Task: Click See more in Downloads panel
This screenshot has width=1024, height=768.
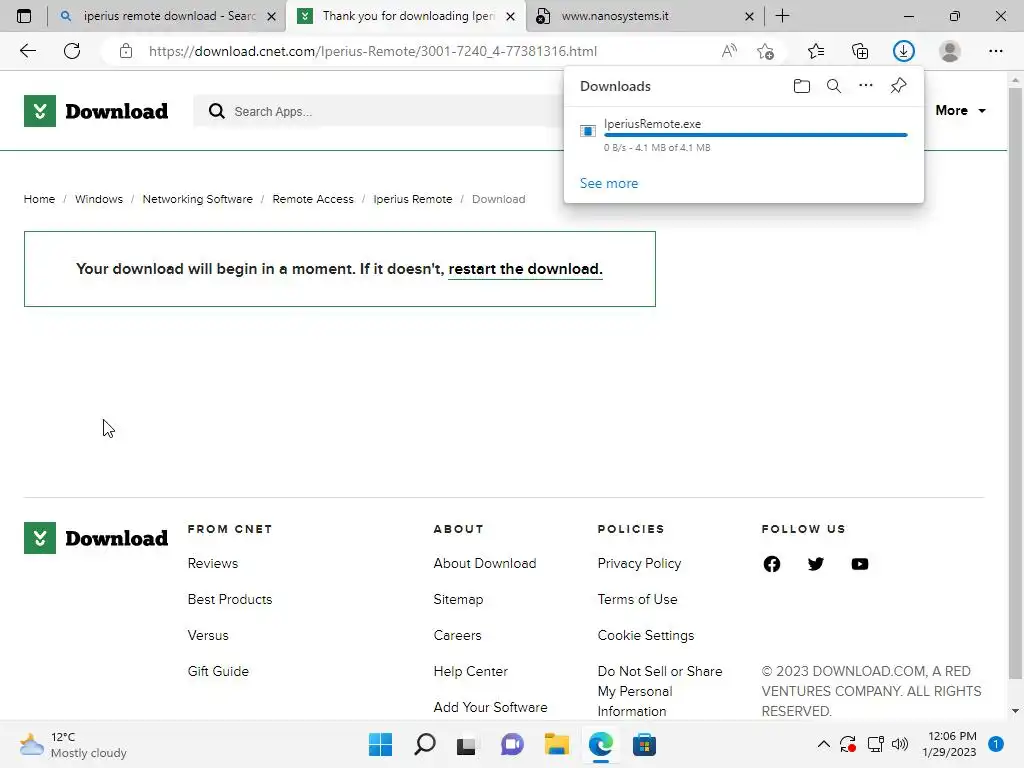Action: click(609, 184)
